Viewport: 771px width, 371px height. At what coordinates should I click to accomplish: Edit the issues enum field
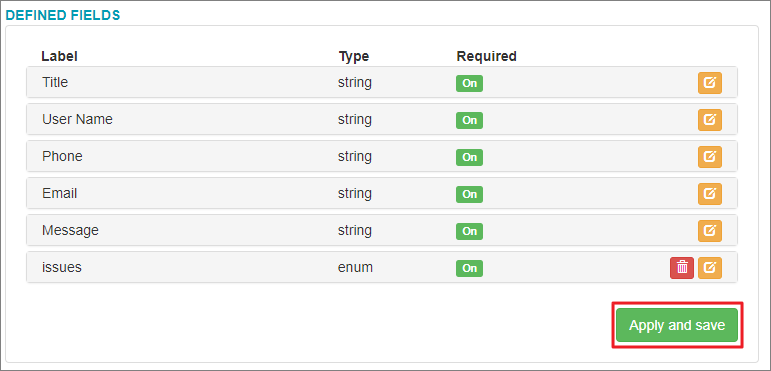click(710, 268)
